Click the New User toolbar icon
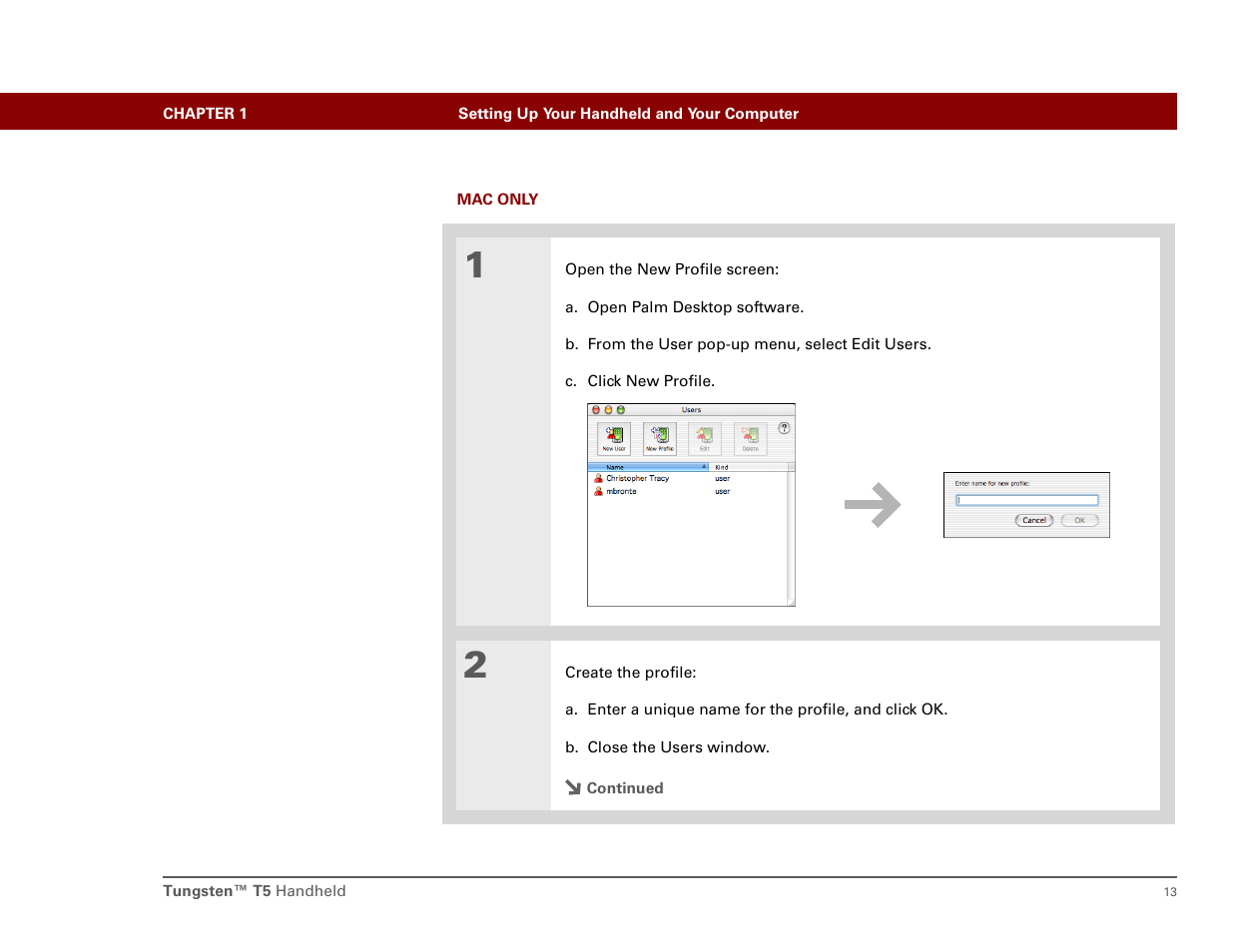This screenshot has height=952, width=1233. pos(614,438)
